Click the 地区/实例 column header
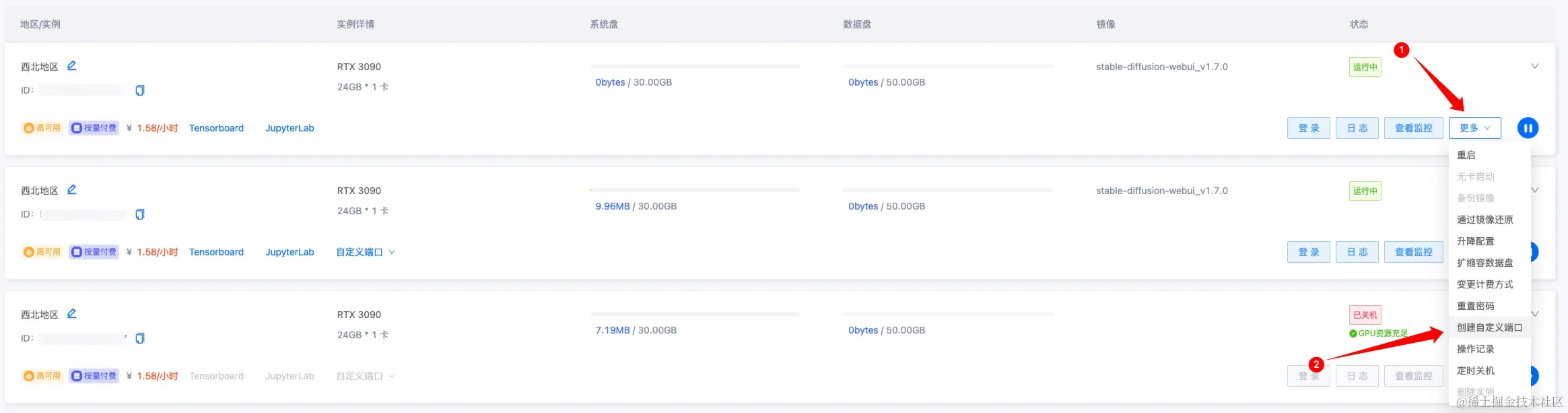The width and height of the screenshot is (1568, 413). point(40,24)
